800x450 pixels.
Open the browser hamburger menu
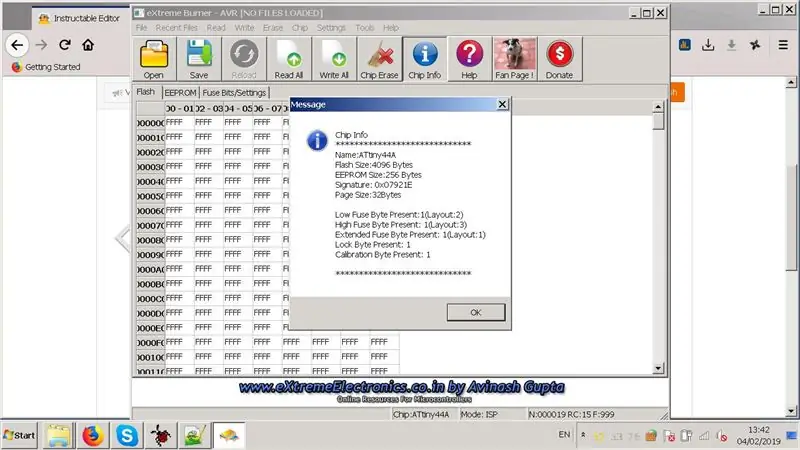tap(783, 45)
